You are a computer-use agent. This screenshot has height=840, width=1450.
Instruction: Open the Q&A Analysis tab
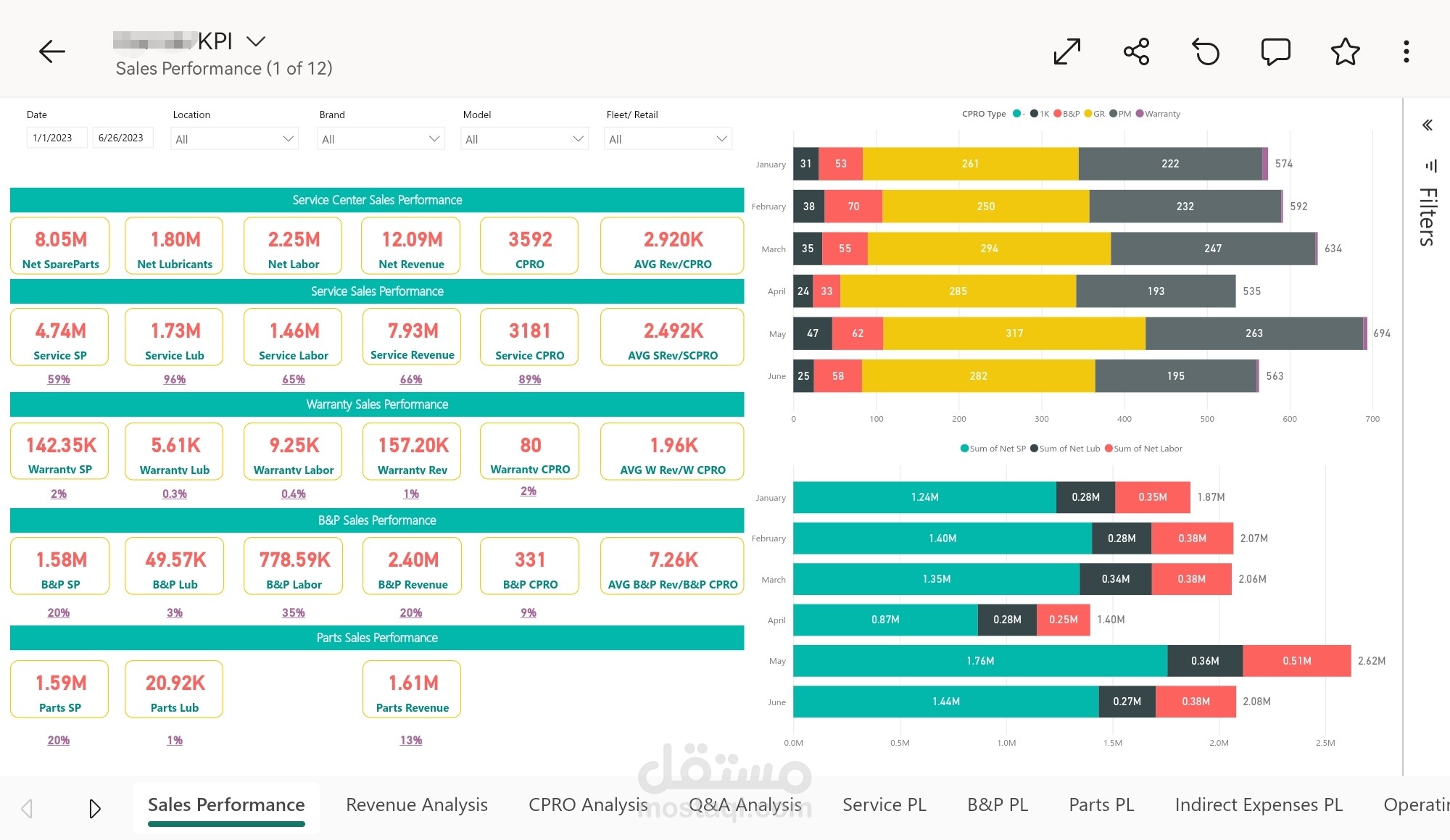(745, 805)
